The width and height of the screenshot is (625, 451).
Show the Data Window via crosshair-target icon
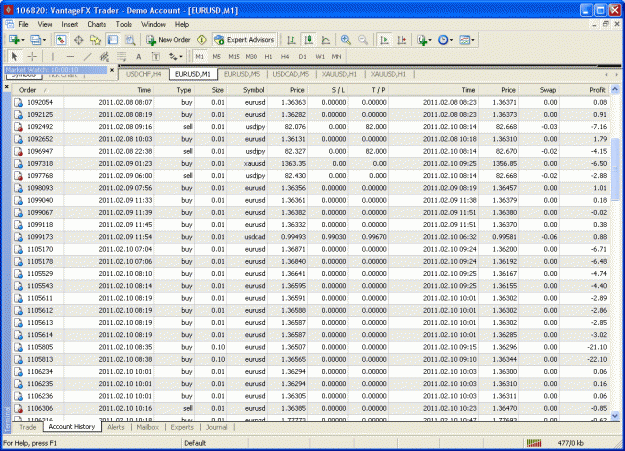[x=79, y=40]
